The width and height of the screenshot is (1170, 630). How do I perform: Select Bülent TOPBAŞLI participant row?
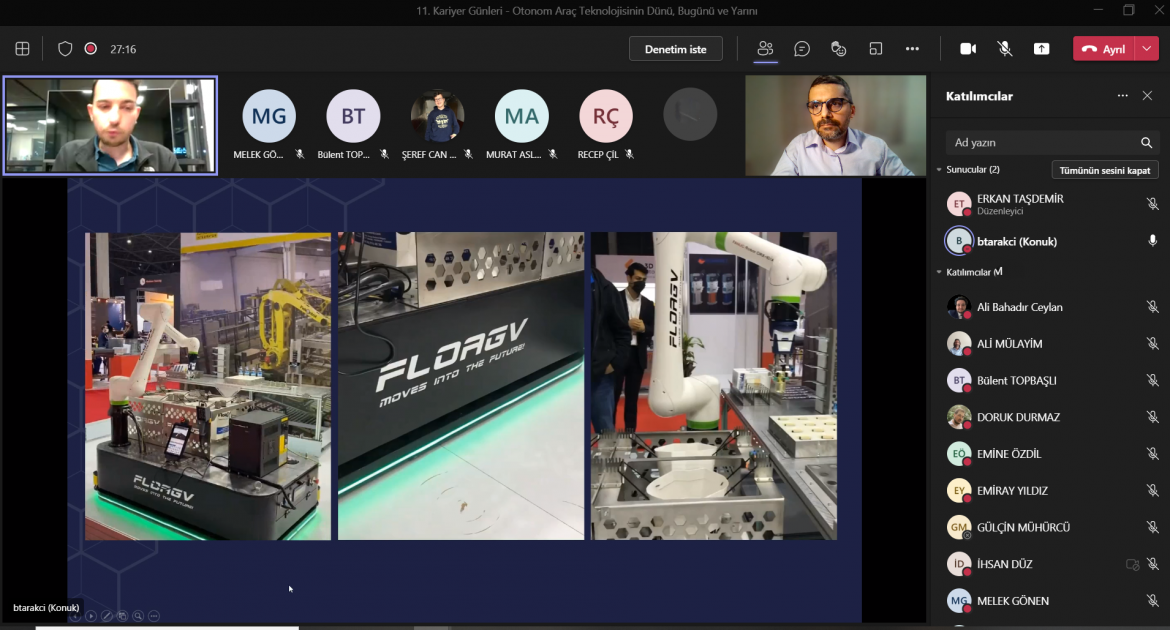pos(1051,380)
